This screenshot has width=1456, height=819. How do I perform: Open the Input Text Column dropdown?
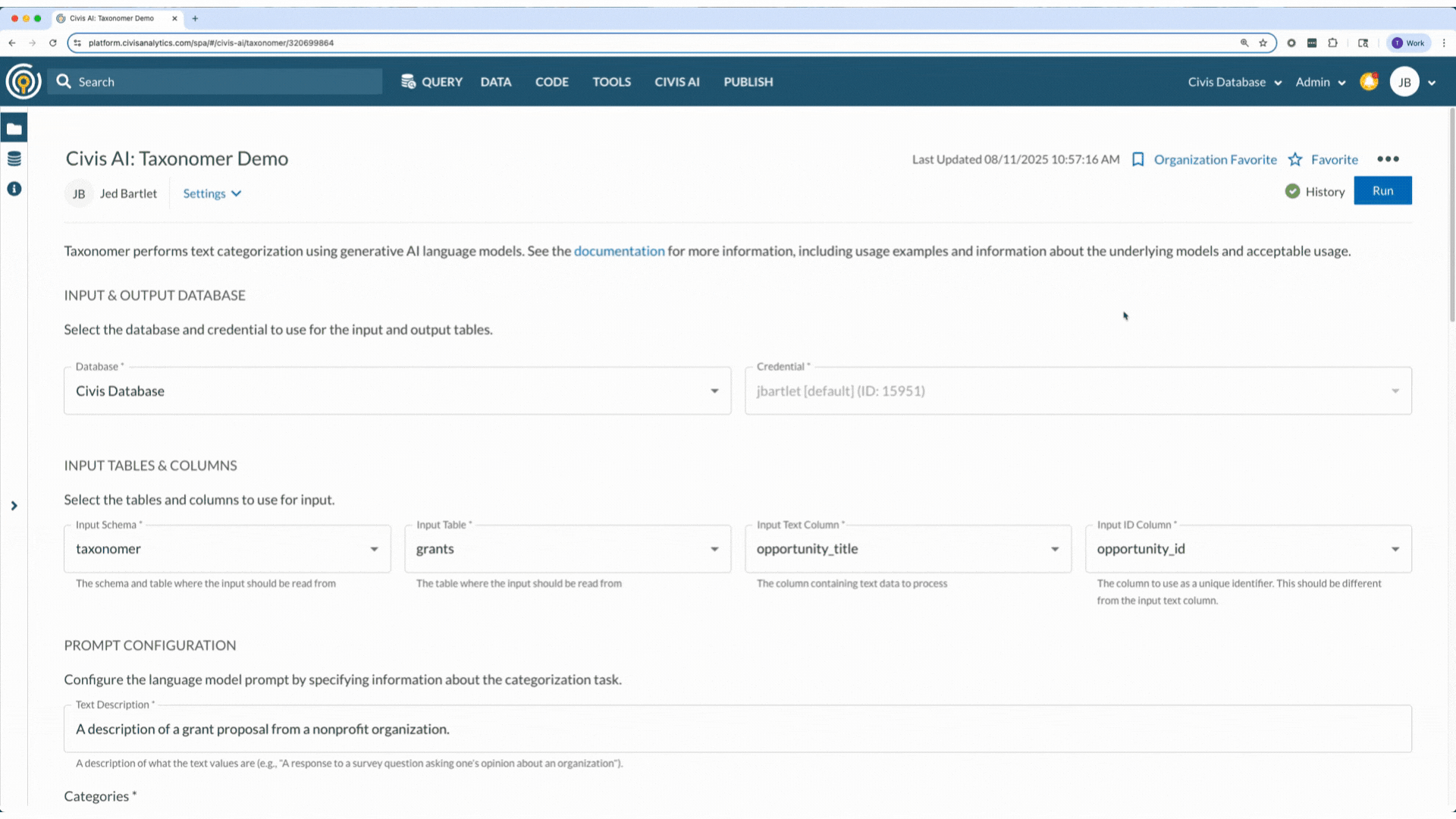[x=908, y=548]
